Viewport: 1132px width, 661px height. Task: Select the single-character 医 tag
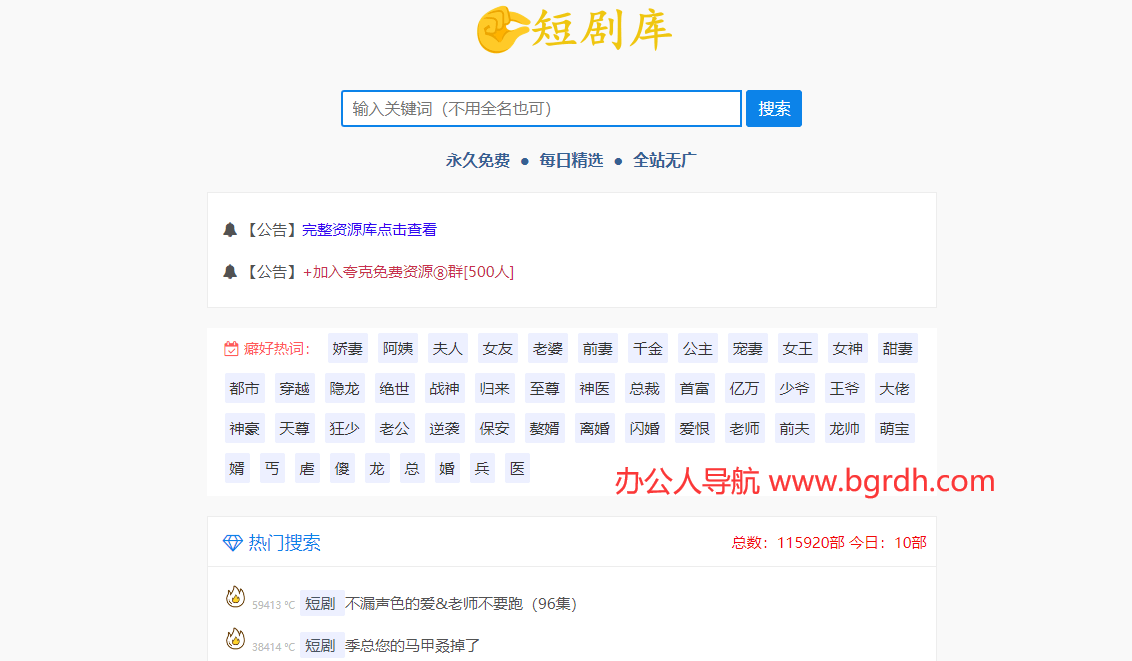[x=517, y=469]
